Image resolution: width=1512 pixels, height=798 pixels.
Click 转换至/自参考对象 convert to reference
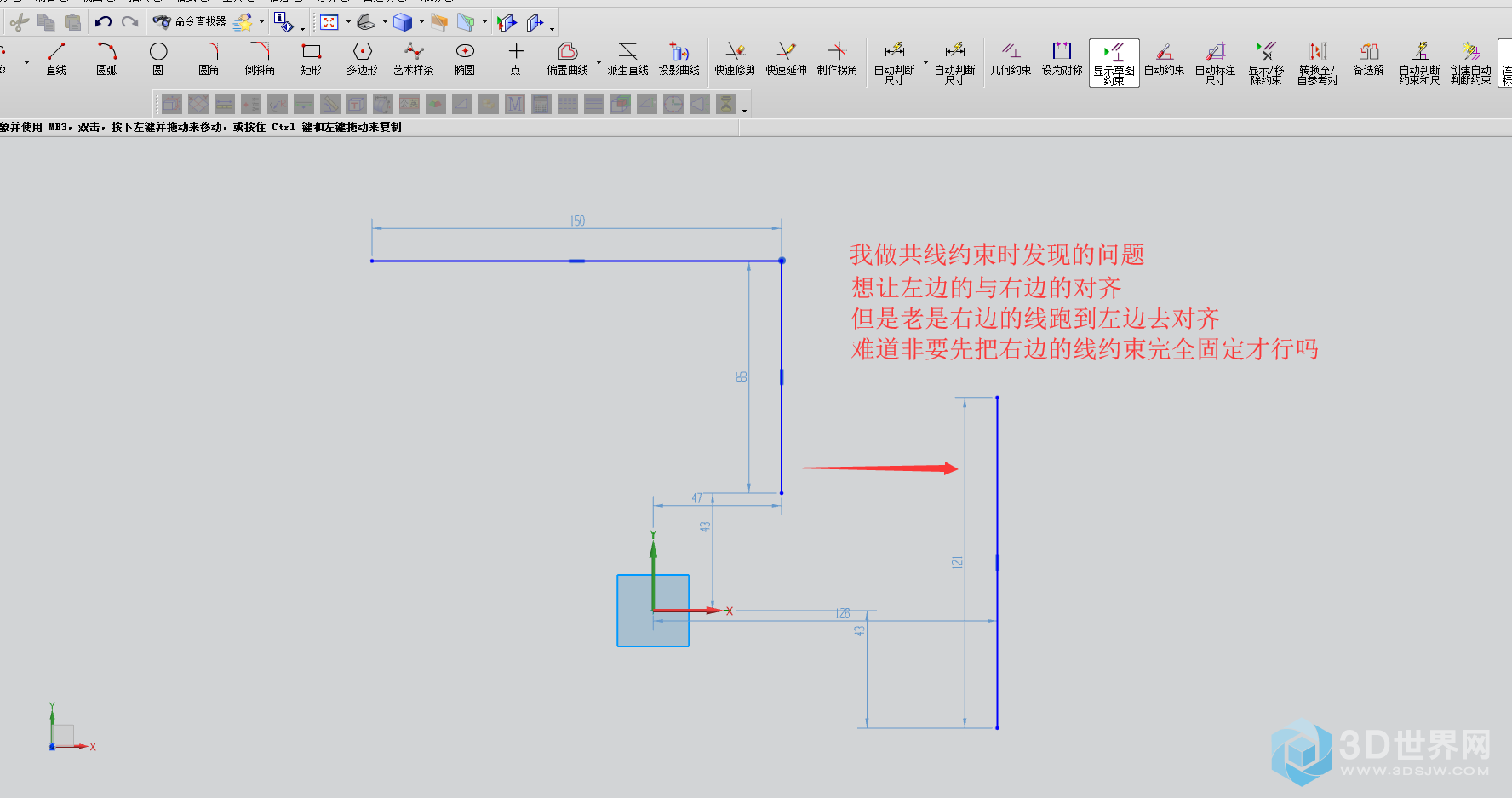click(1318, 63)
